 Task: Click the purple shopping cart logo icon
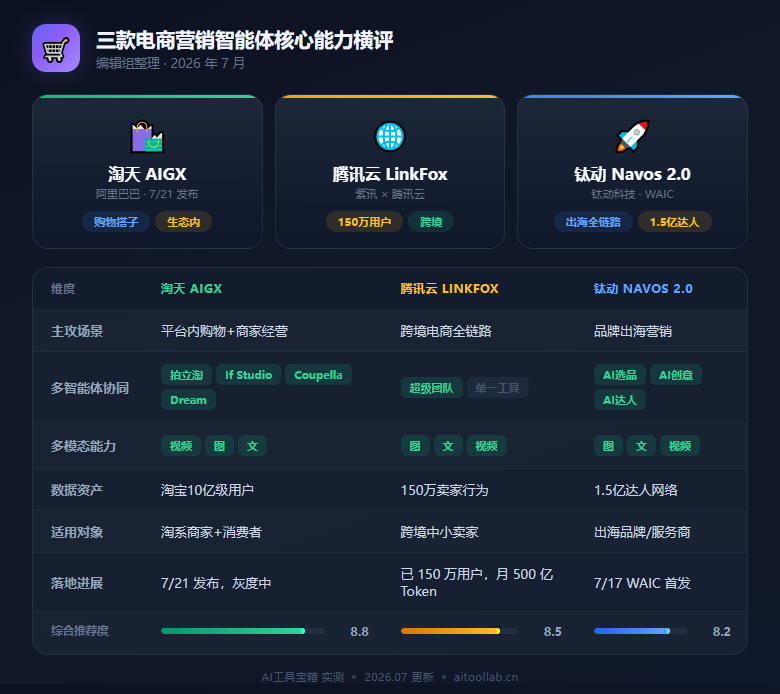(56, 48)
